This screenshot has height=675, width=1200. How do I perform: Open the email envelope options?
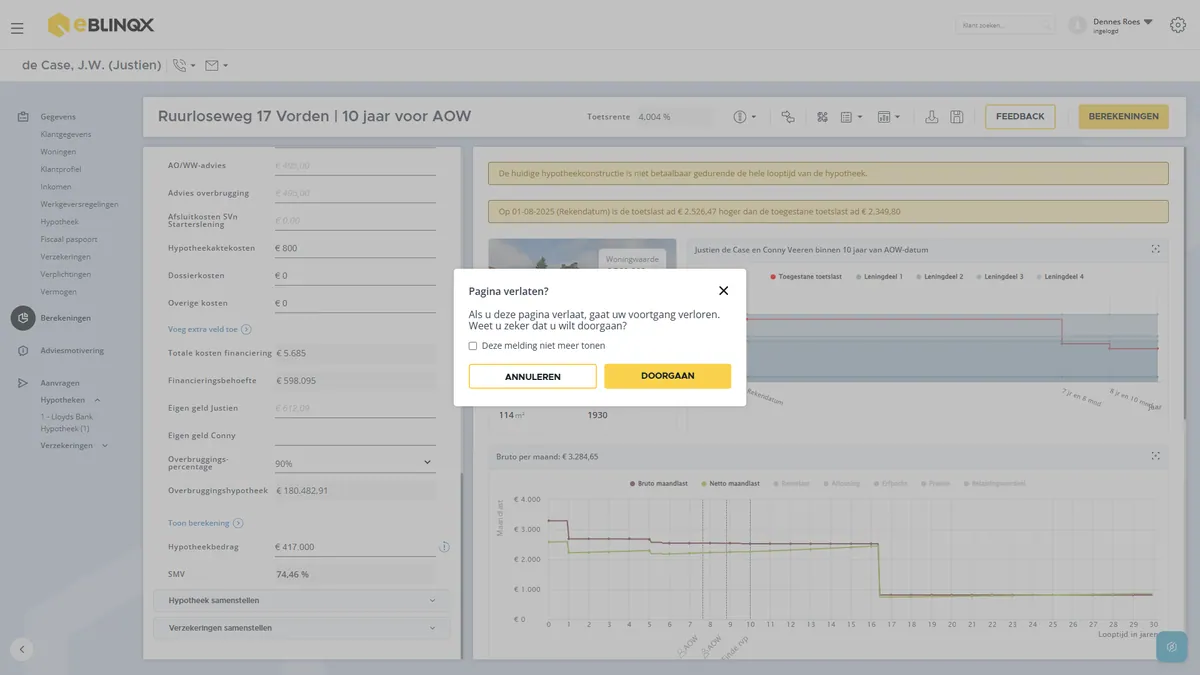(x=216, y=66)
